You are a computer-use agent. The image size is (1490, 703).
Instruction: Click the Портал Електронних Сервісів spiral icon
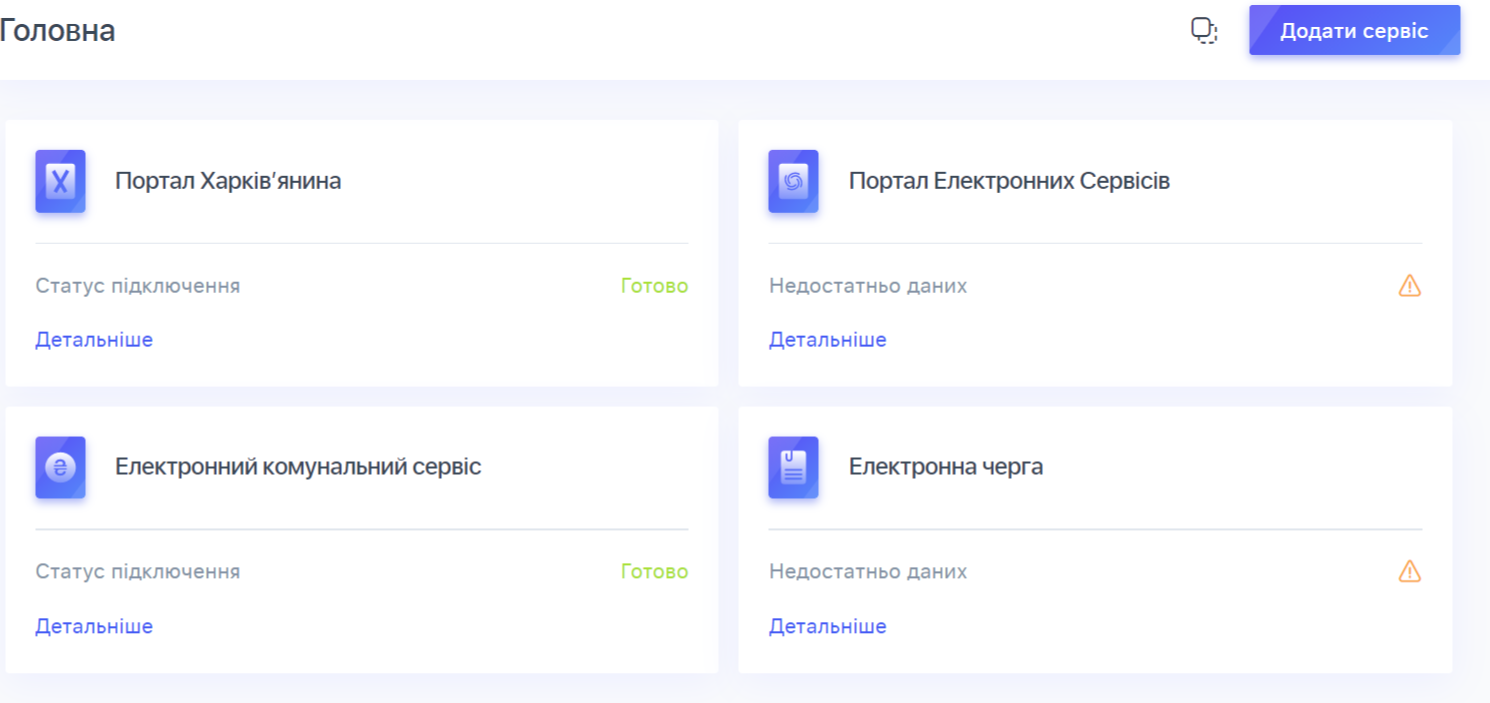[793, 181]
